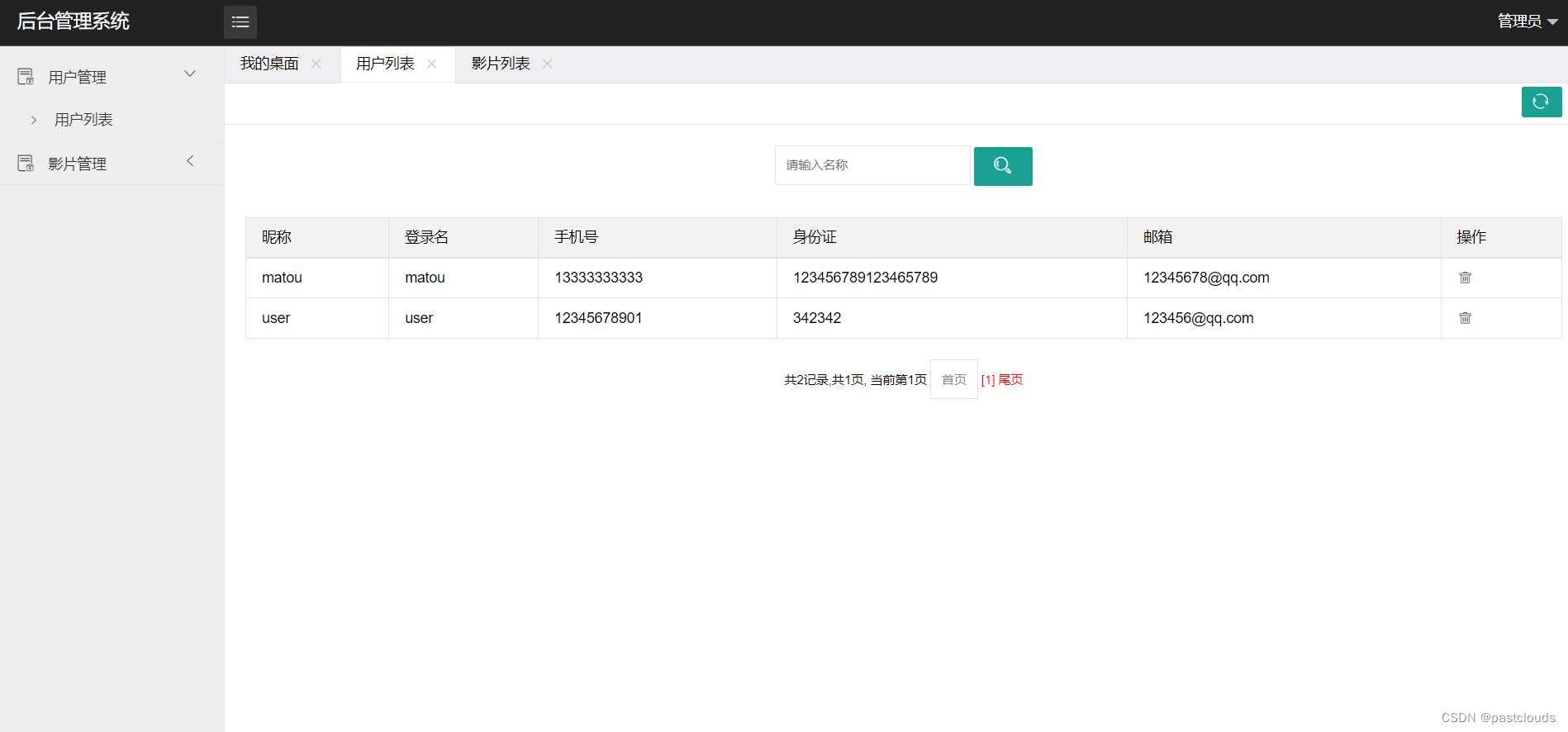
Task: Go to 首页 in pagination
Action: 954,379
